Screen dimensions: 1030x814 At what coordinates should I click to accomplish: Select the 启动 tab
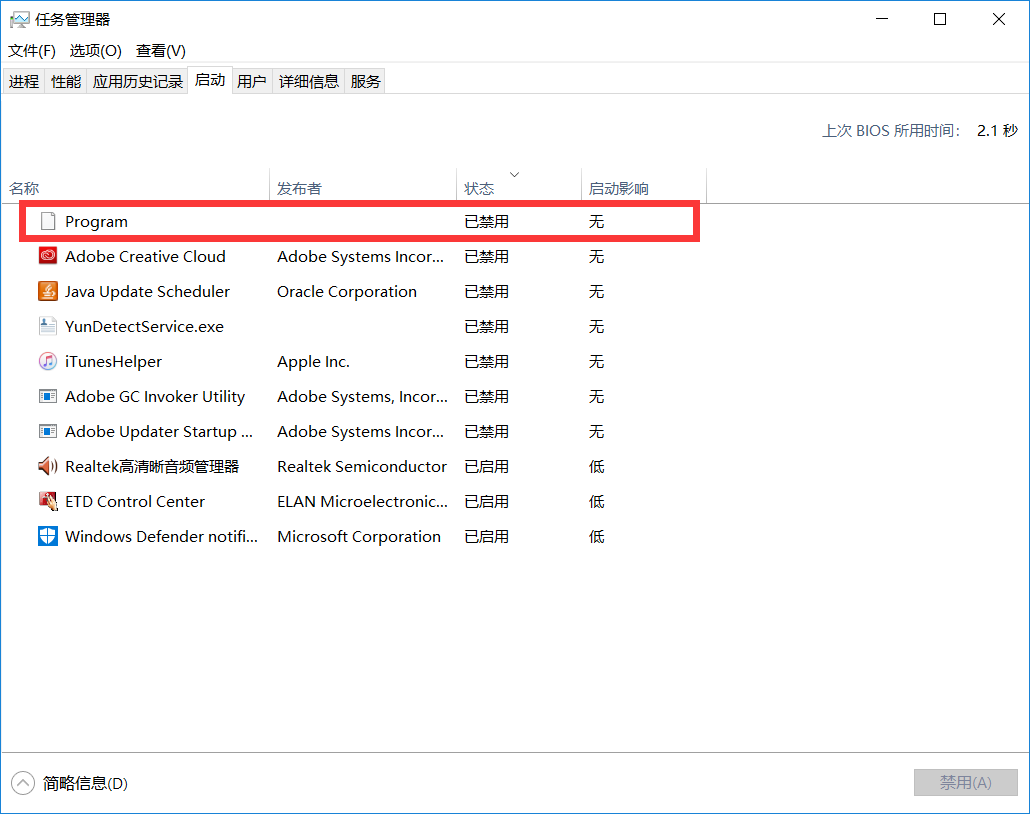pyautogui.click(x=210, y=80)
